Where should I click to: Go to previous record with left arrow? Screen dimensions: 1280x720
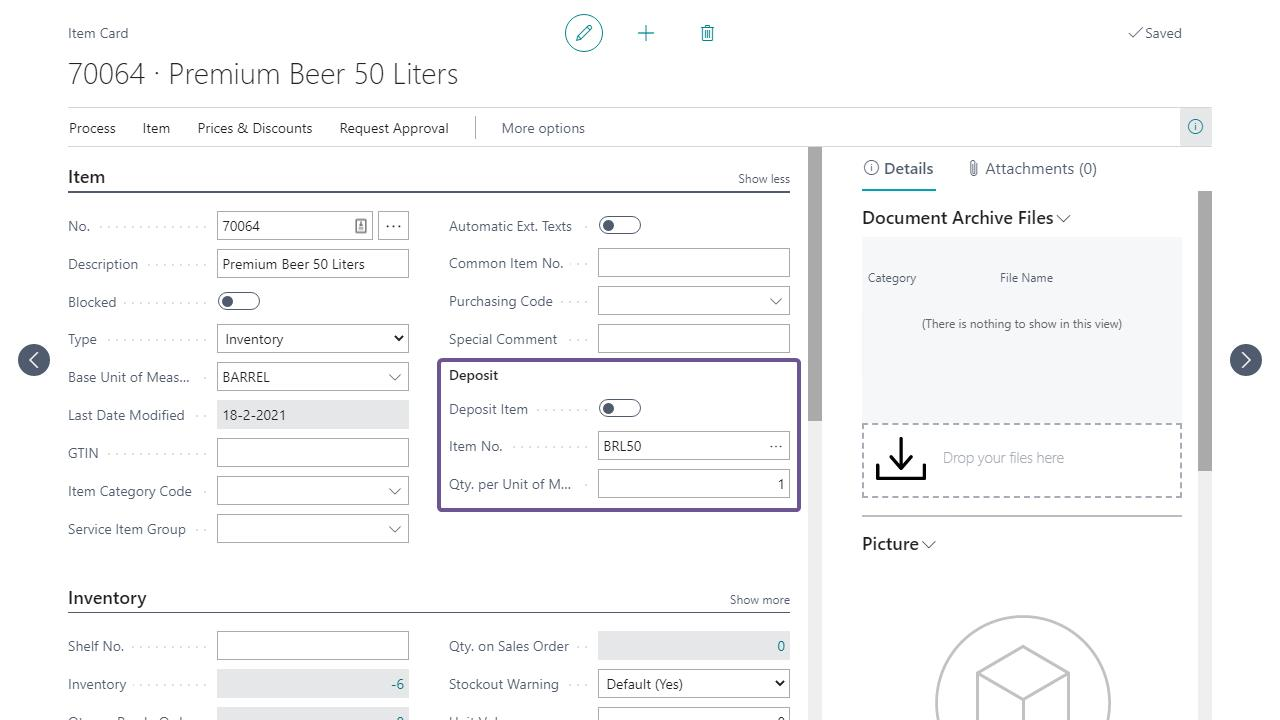[x=34, y=360]
